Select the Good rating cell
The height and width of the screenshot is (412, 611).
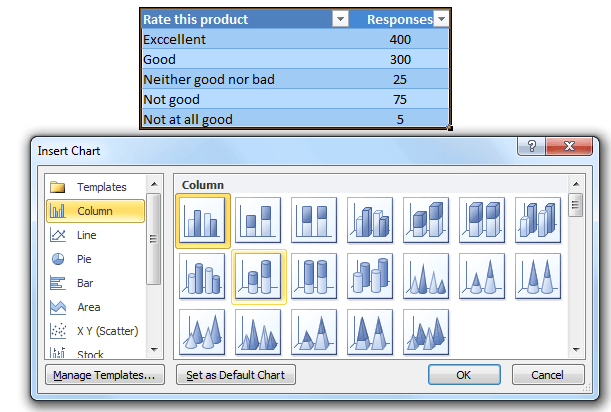[x=245, y=59]
